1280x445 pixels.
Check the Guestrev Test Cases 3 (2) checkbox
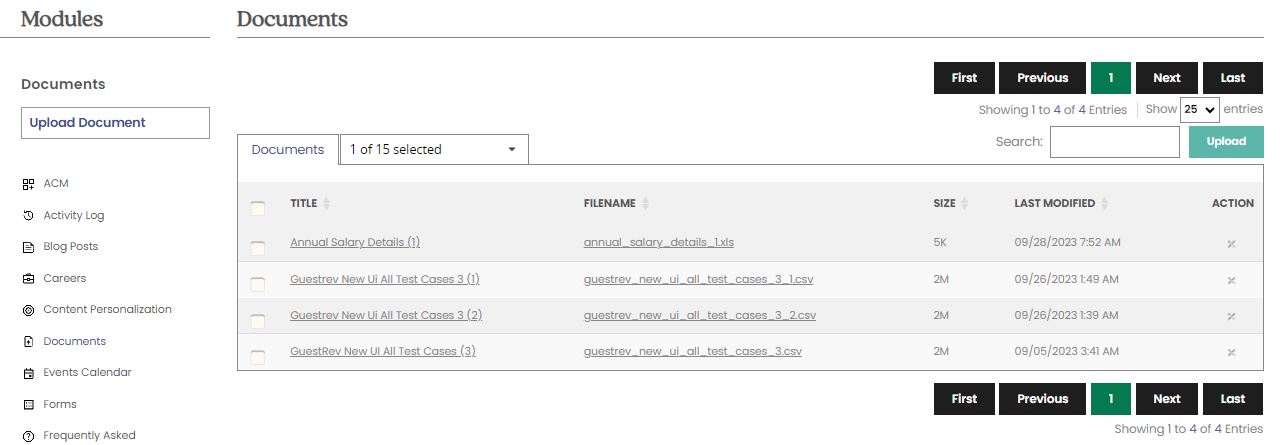258,321
